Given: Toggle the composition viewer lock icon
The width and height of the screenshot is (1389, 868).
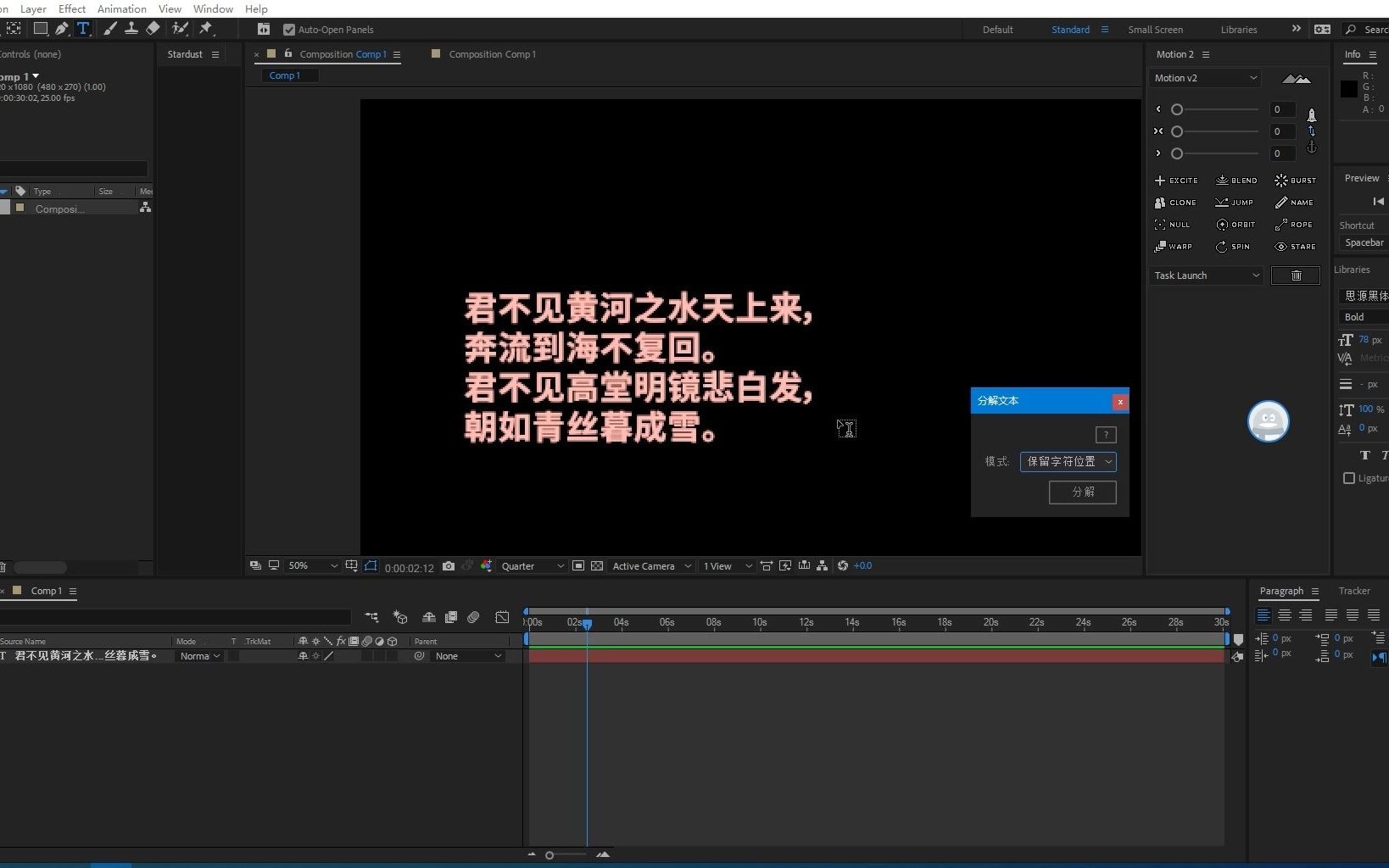Looking at the screenshot, I should [288, 53].
